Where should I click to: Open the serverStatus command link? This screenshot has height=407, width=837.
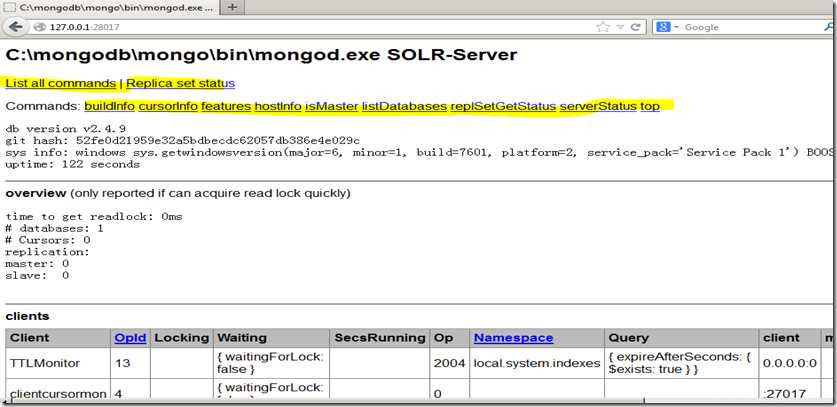click(598, 106)
